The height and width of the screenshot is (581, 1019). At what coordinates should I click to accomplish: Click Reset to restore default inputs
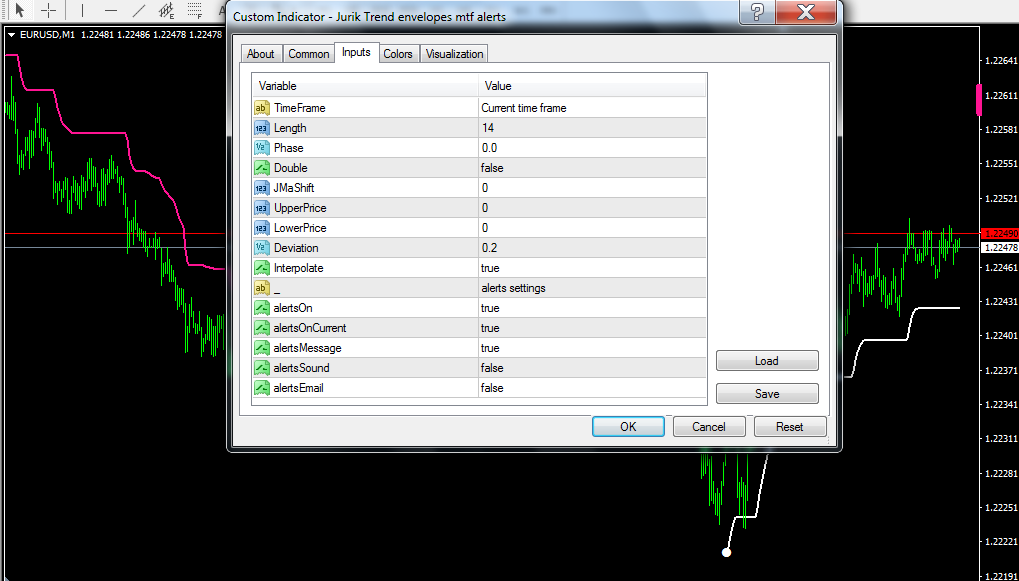[x=790, y=427]
